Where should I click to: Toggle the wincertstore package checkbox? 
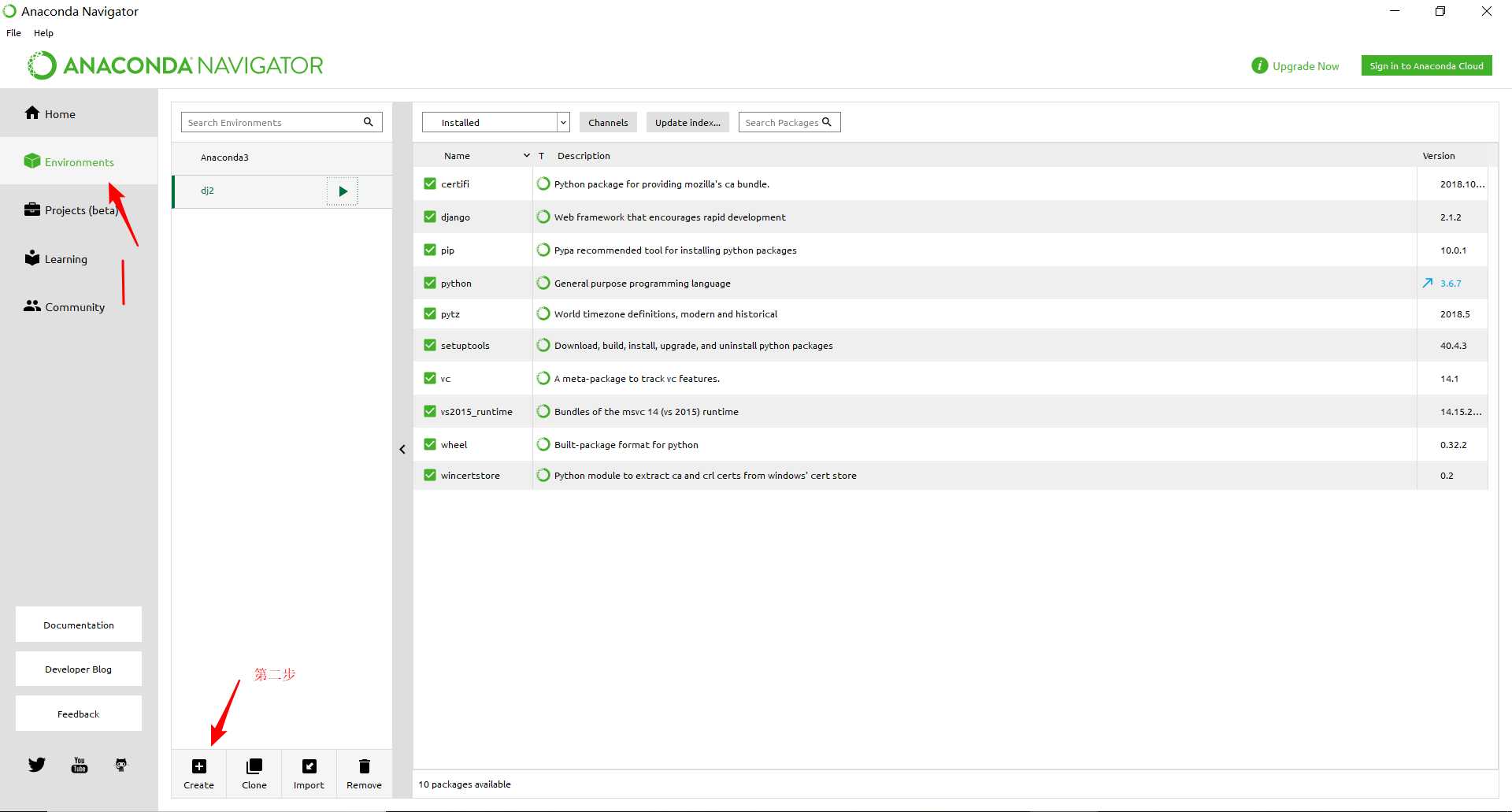click(x=430, y=475)
